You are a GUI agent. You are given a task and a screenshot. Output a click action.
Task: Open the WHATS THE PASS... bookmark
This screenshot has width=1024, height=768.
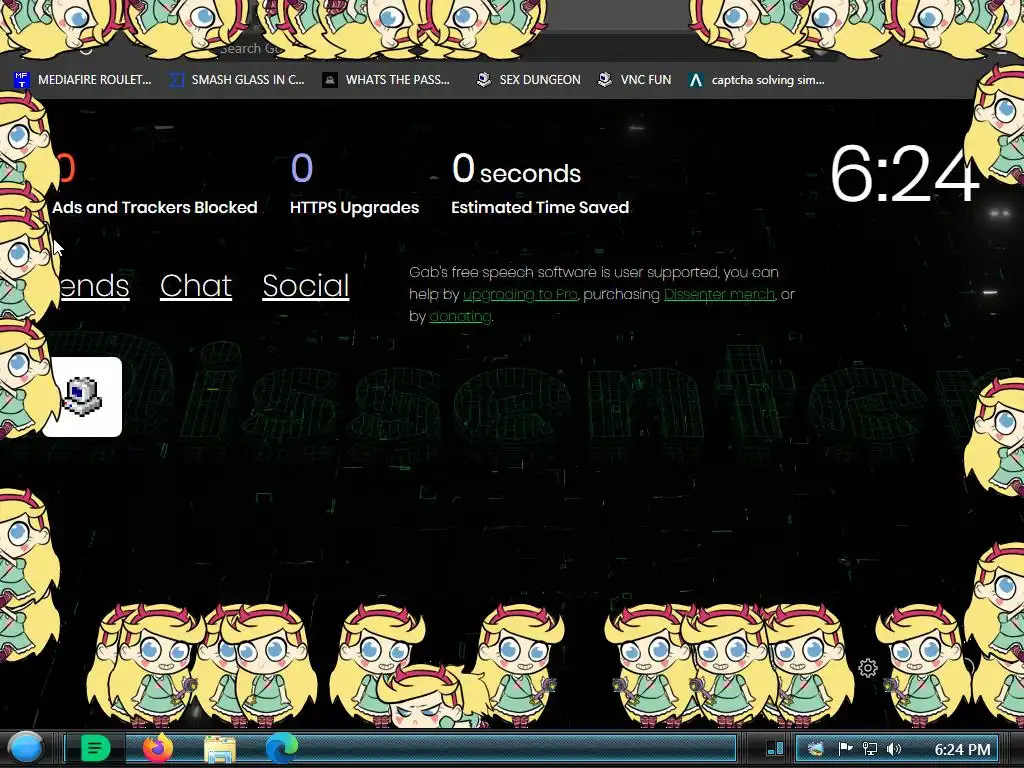pyautogui.click(x=387, y=80)
